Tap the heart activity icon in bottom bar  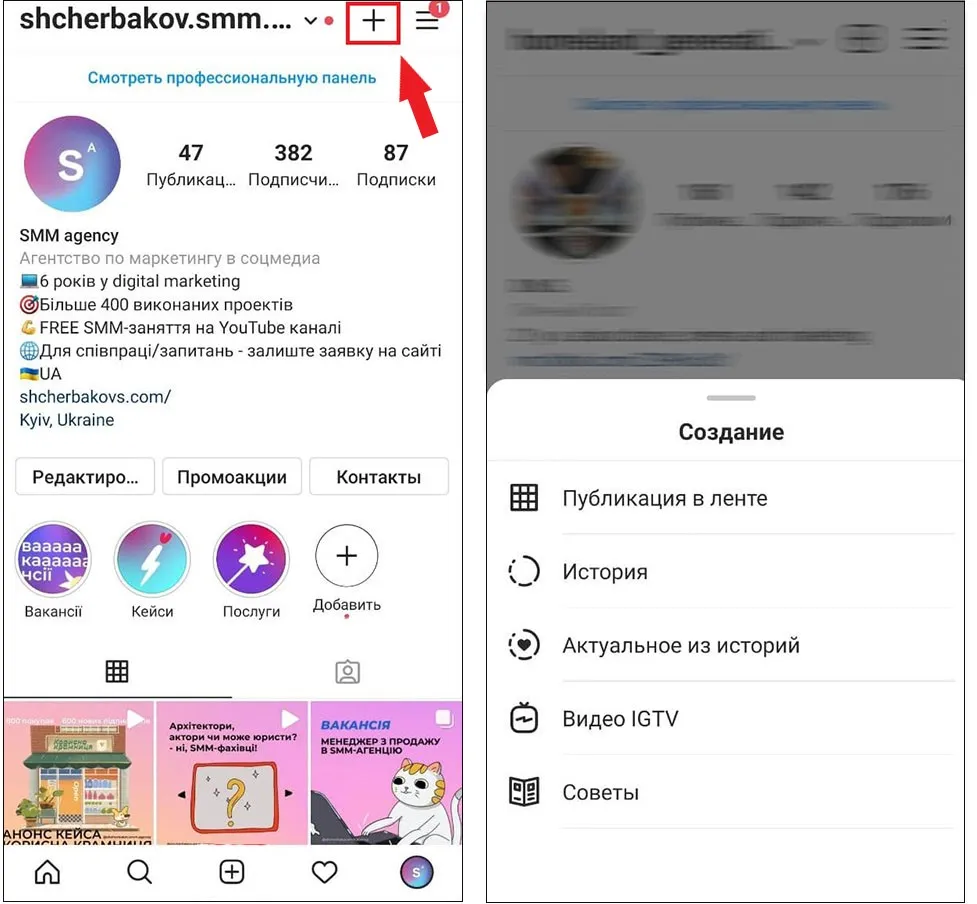click(325, 872)
